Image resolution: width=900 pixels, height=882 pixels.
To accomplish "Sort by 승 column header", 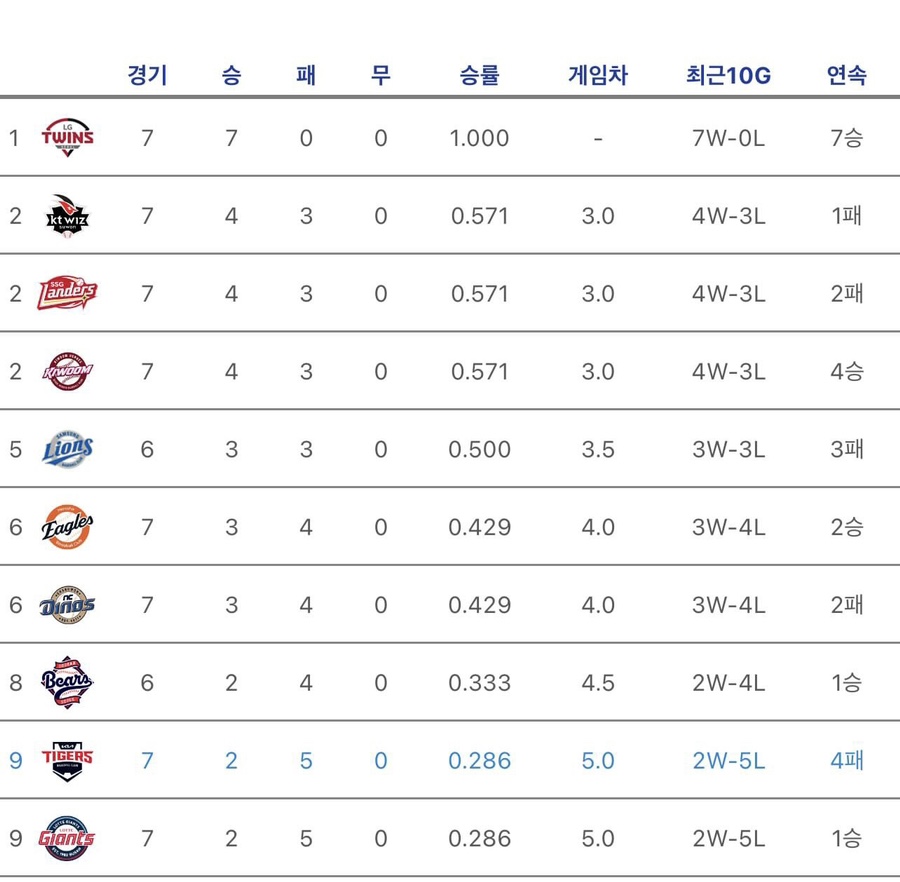I will pos(231,75).
